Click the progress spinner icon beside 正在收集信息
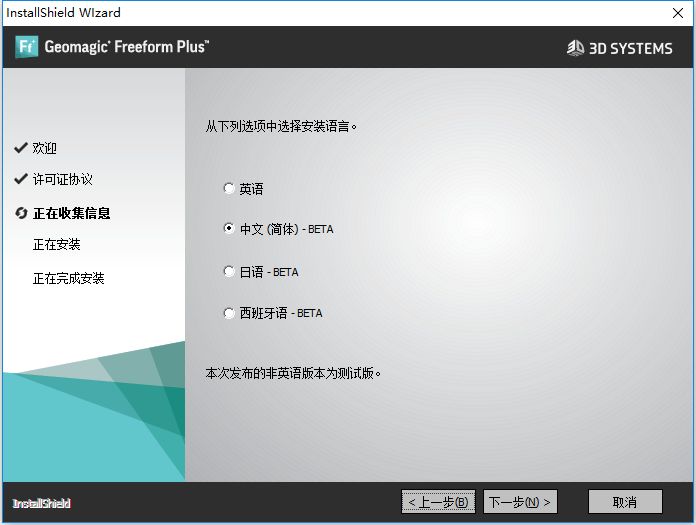This screenshot has width=696, height=525. pos(21,213)
